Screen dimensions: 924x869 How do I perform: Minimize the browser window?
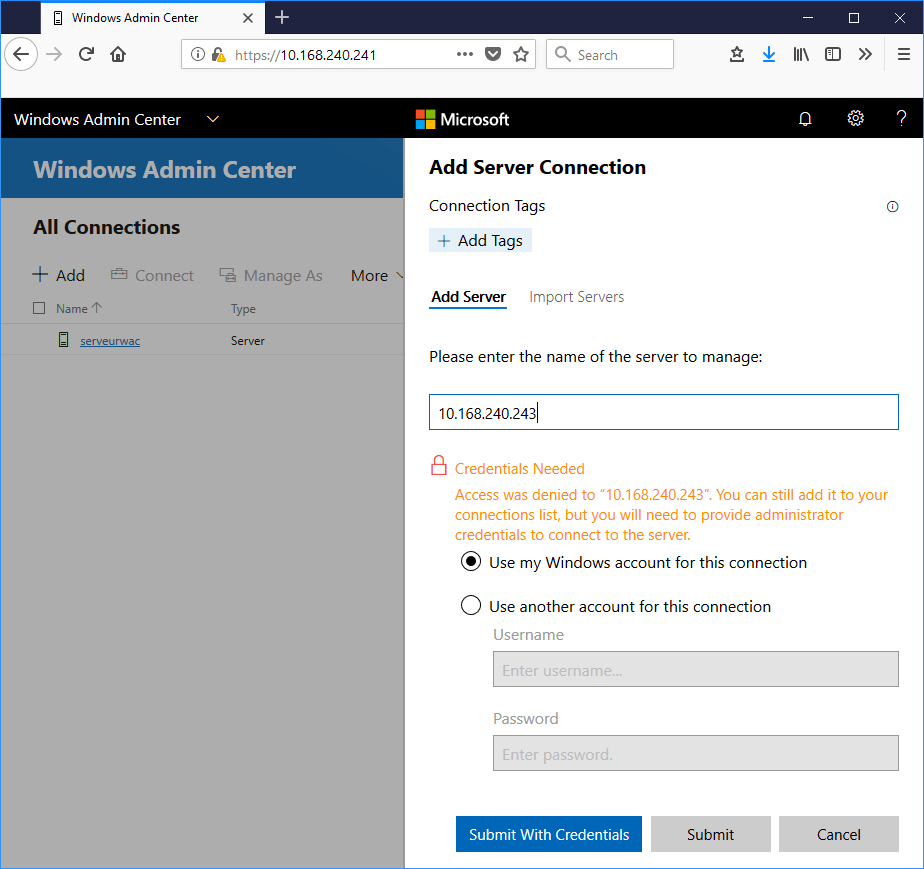[808, 18]
